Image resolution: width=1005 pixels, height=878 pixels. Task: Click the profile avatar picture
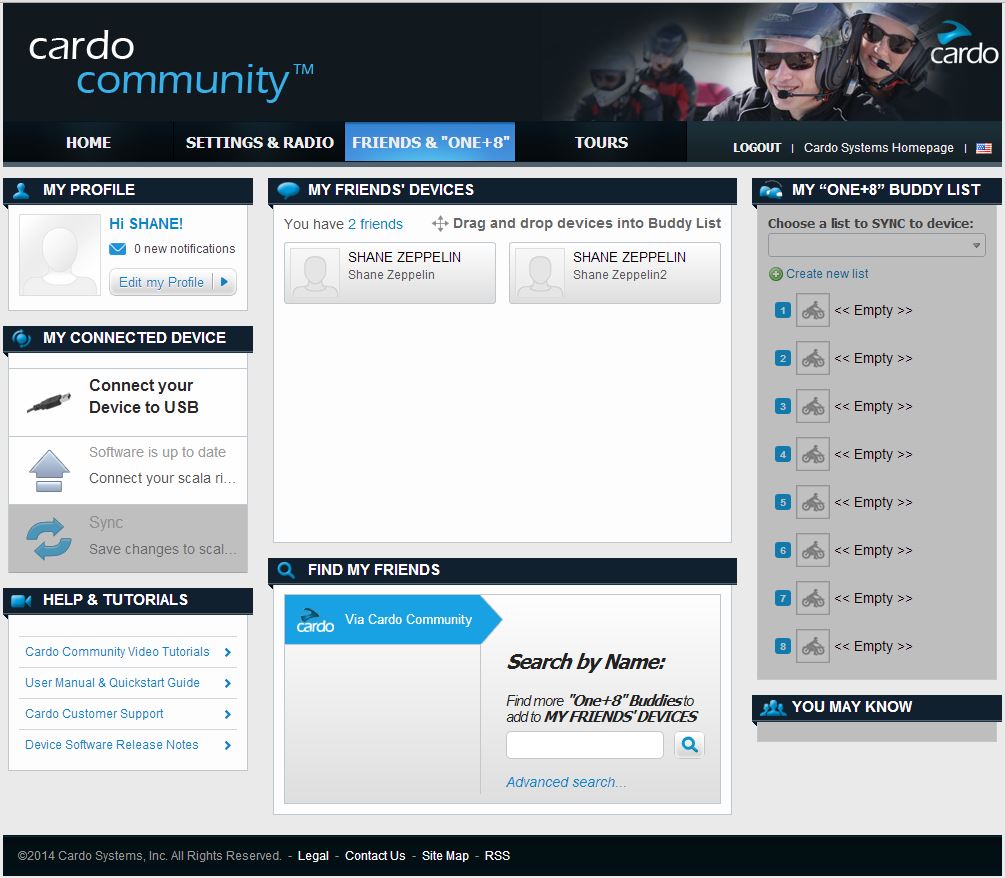(x=60, y=254)
